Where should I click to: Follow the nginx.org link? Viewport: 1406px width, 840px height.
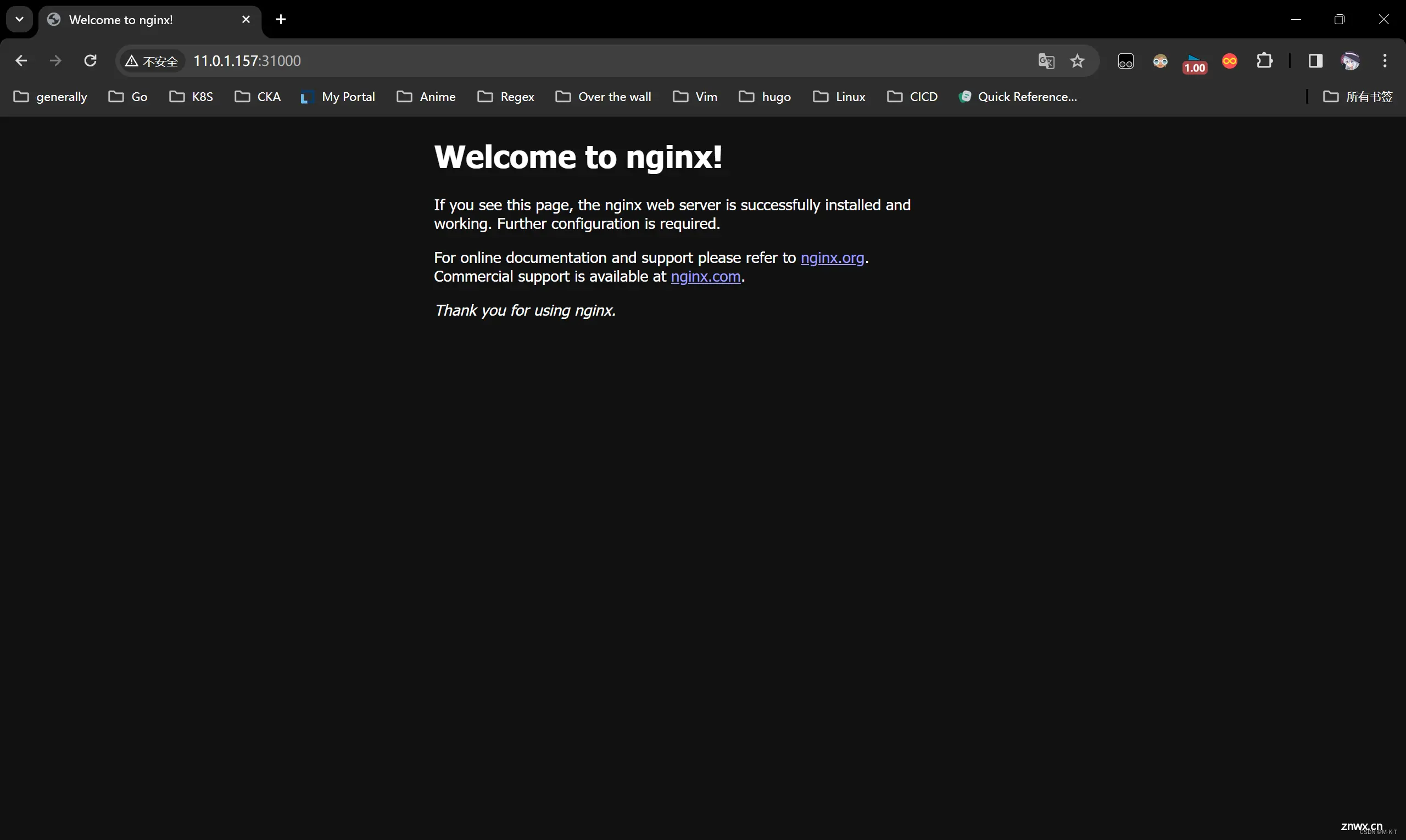coord(832,257)
